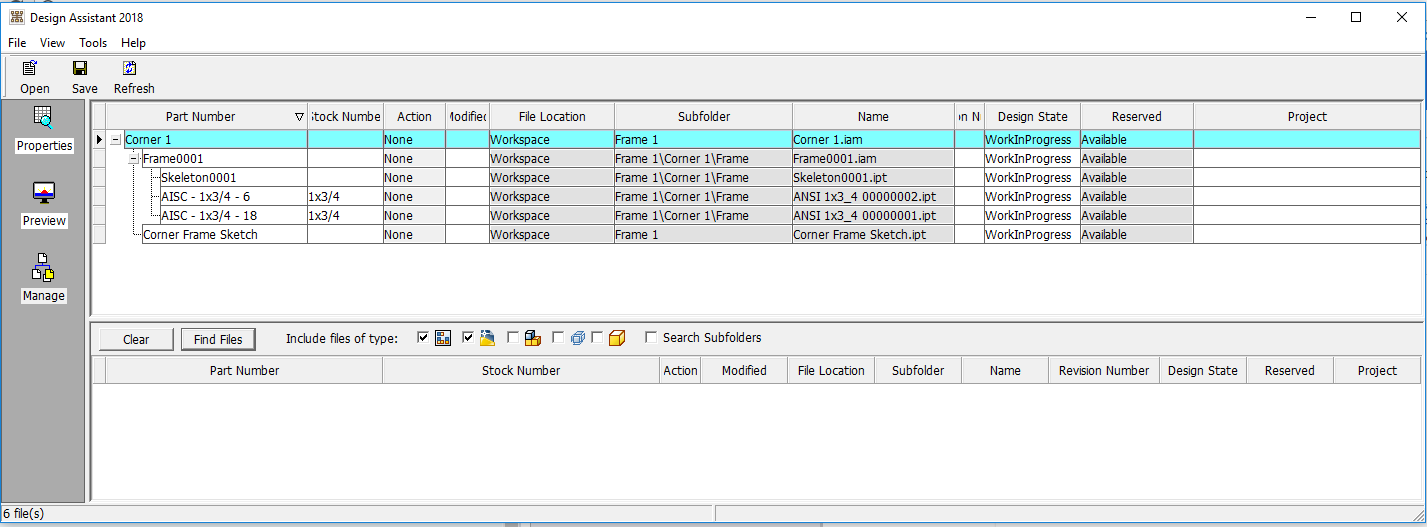This screenshot has width=1427, height=527.
Task: Click Subfolder cell of Corner Frame Sketch row
Action: pyautogui.click(x=704, y=235)
